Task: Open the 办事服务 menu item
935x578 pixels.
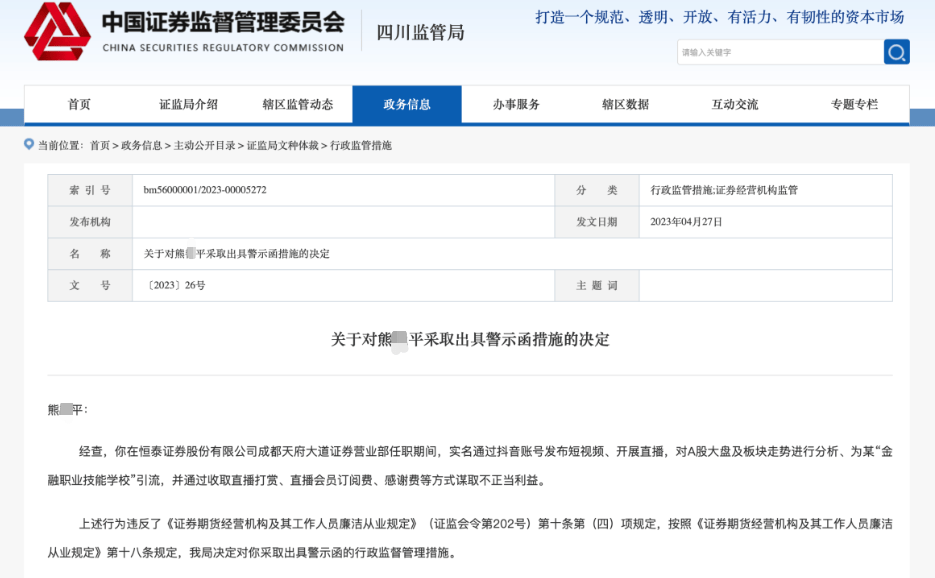Action: pos(516,104)
